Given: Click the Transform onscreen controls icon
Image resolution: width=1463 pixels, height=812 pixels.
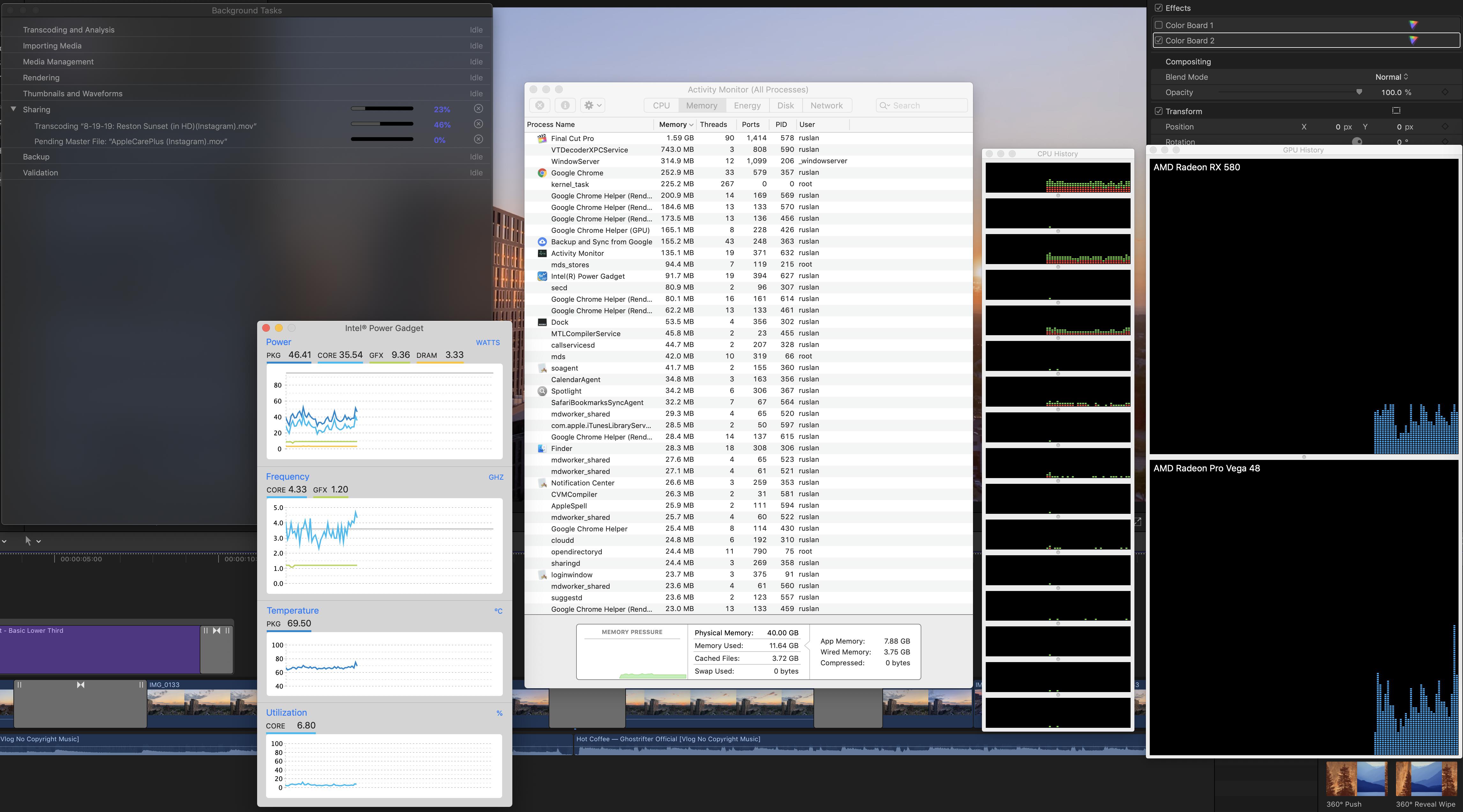Looking at the screenshot, I should [1396, 111].
